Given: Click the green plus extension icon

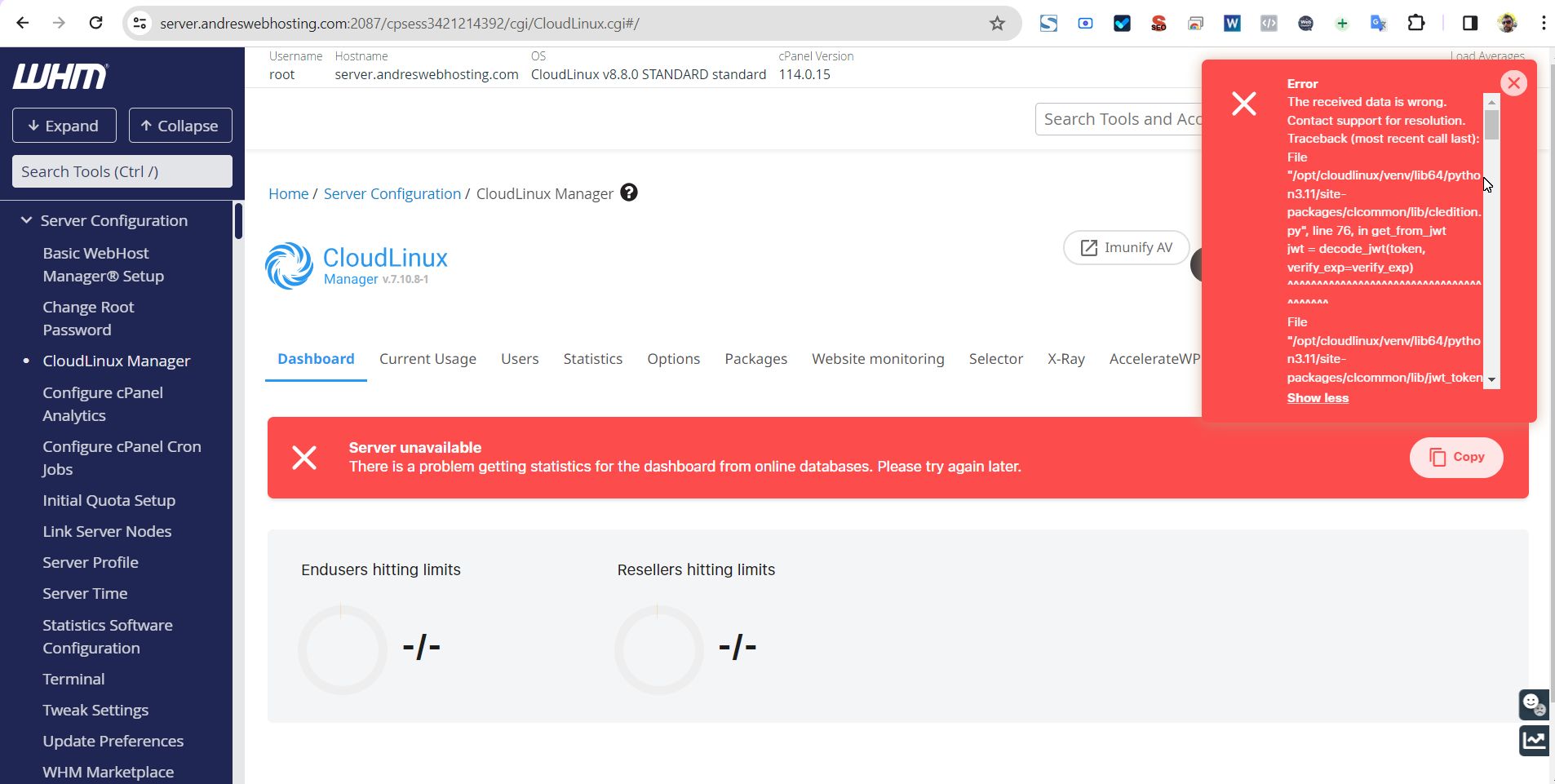Looking at the screenshot, I should 1342,24.
